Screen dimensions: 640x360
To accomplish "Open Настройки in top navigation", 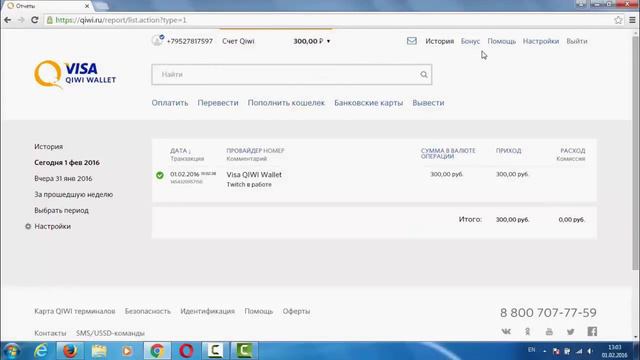I will click(541, 41).
